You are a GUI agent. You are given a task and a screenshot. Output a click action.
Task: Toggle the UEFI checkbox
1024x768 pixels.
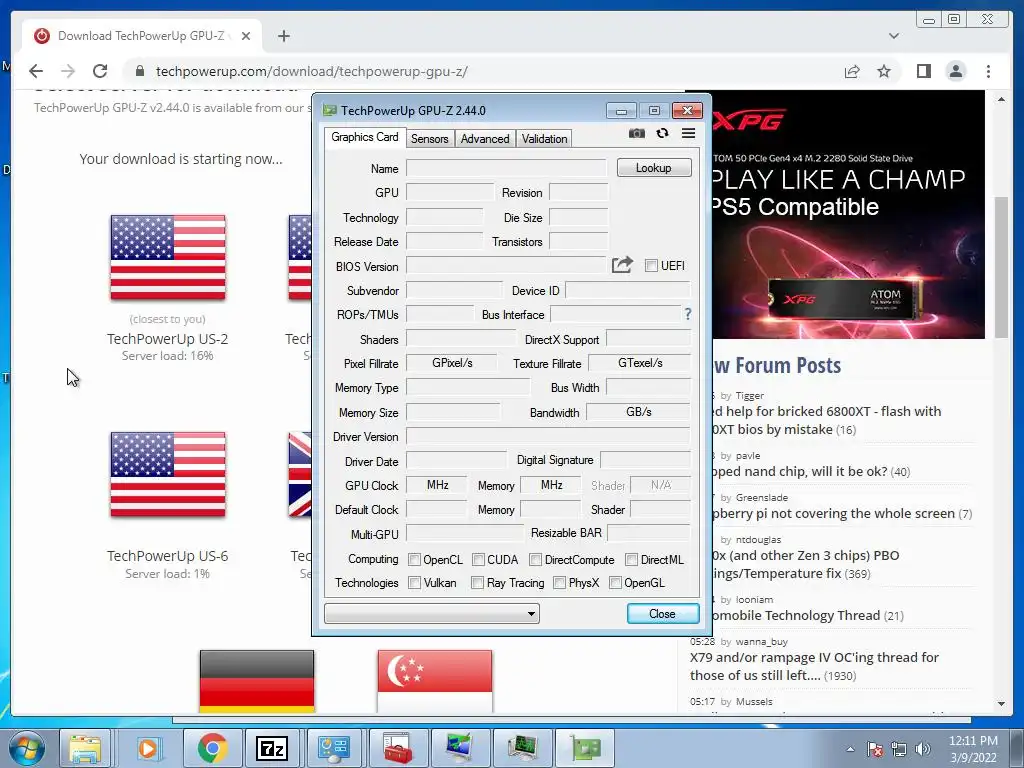[651, 265]
